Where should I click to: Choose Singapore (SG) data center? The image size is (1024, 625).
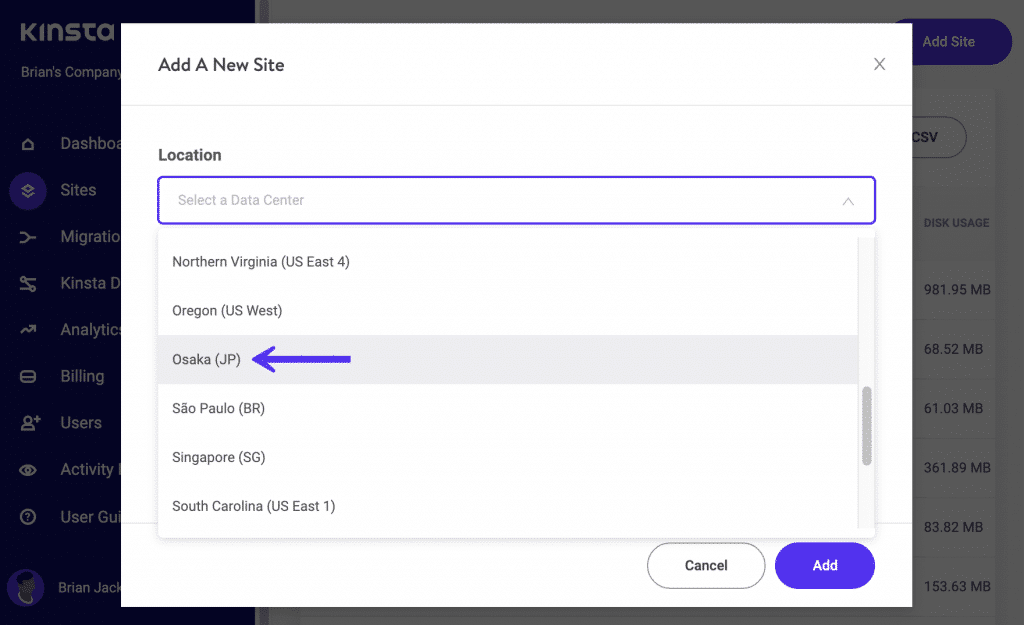pyautogui.click(x=217, y=457)
